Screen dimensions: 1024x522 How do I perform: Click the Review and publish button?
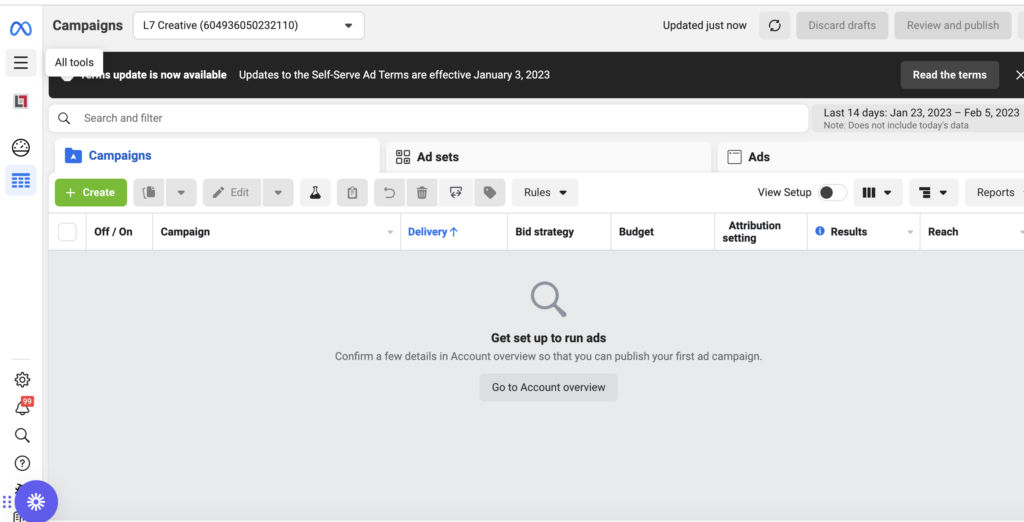(x=953, y=25)
